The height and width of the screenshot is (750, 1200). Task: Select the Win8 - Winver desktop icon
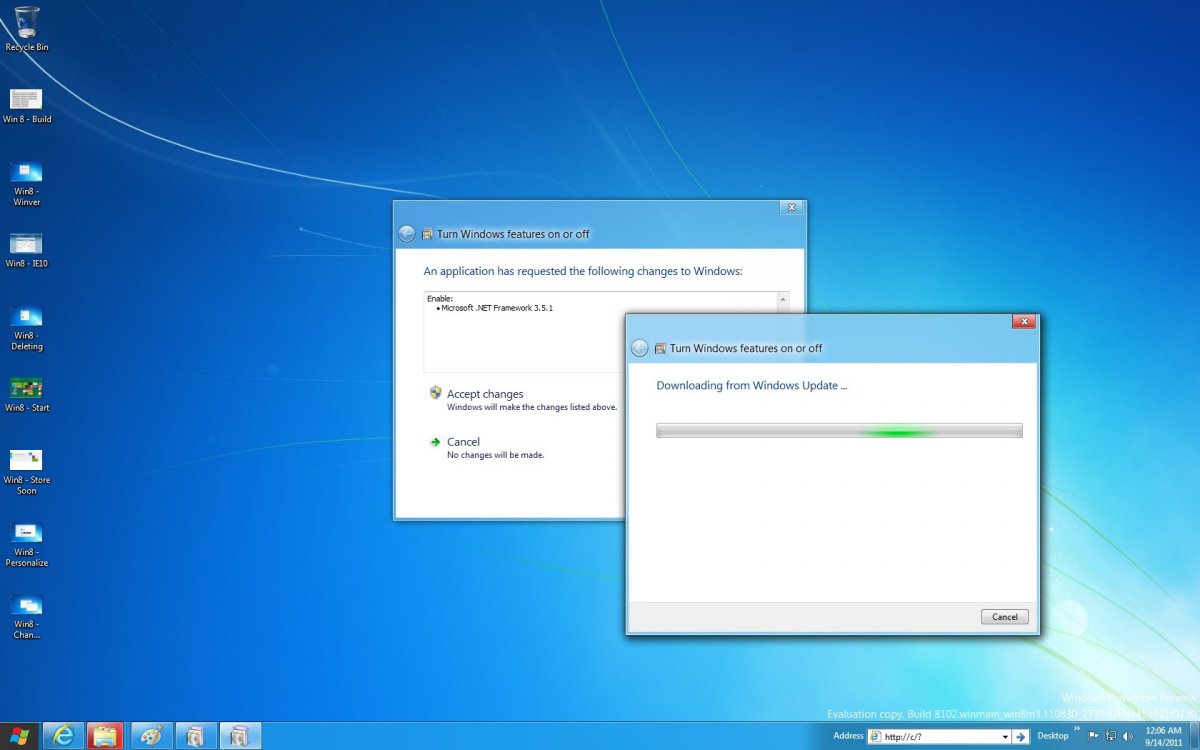[27, 183]
